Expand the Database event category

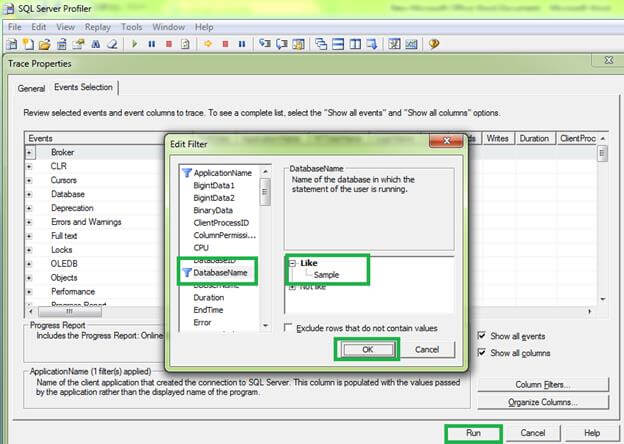pyautogui.click(x=29, y=194)
